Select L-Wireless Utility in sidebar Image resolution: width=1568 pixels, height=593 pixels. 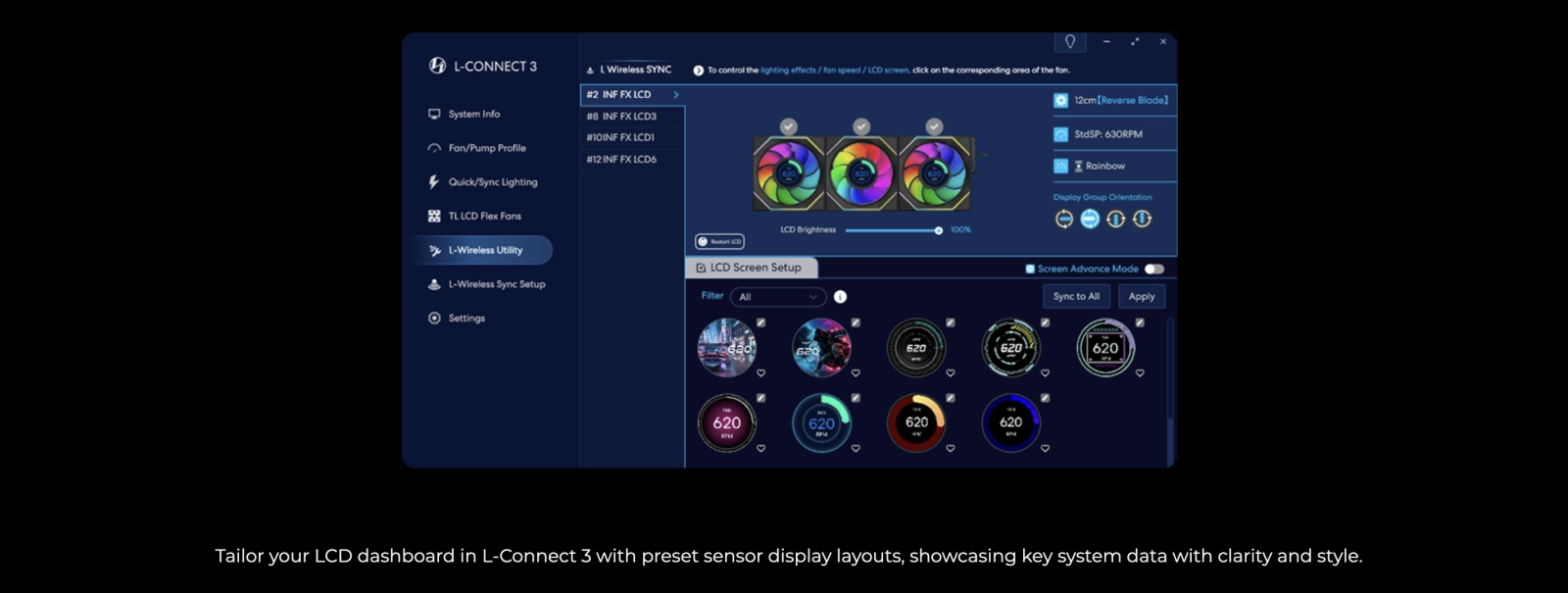(482, 250)
